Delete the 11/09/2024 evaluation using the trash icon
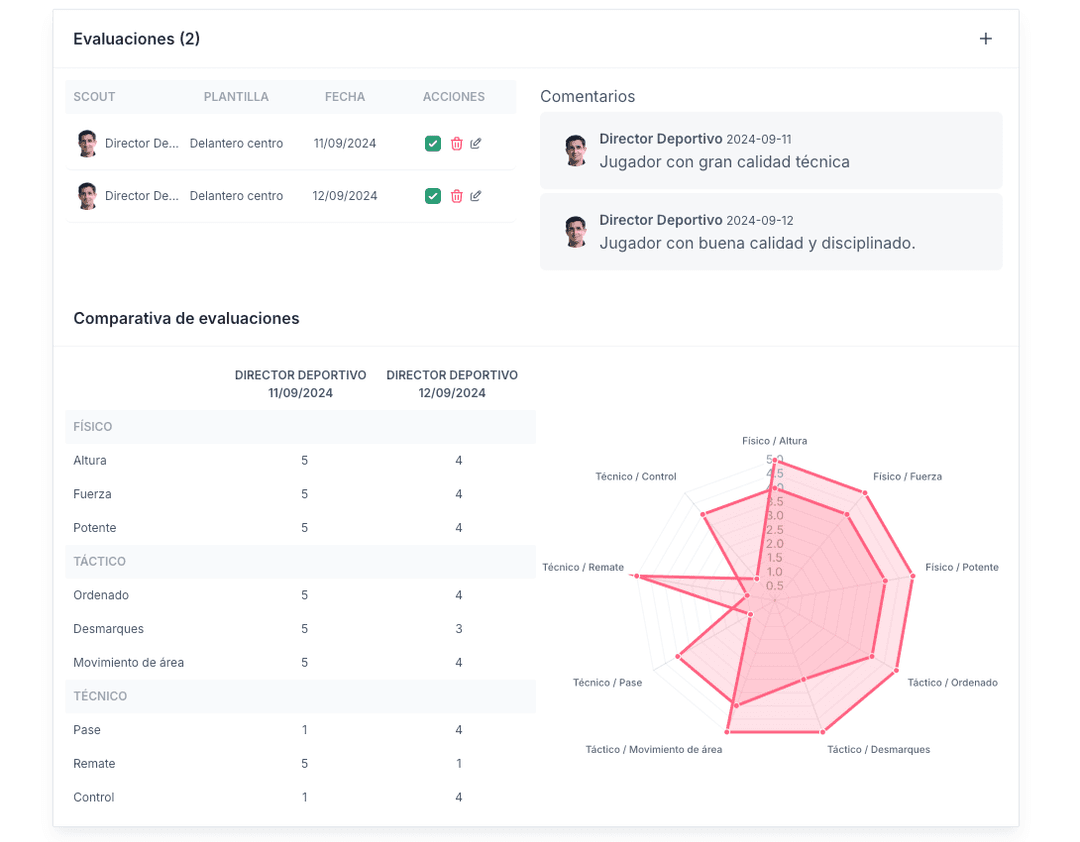This screenshot has height=842, width=1080. pos(457,143)
